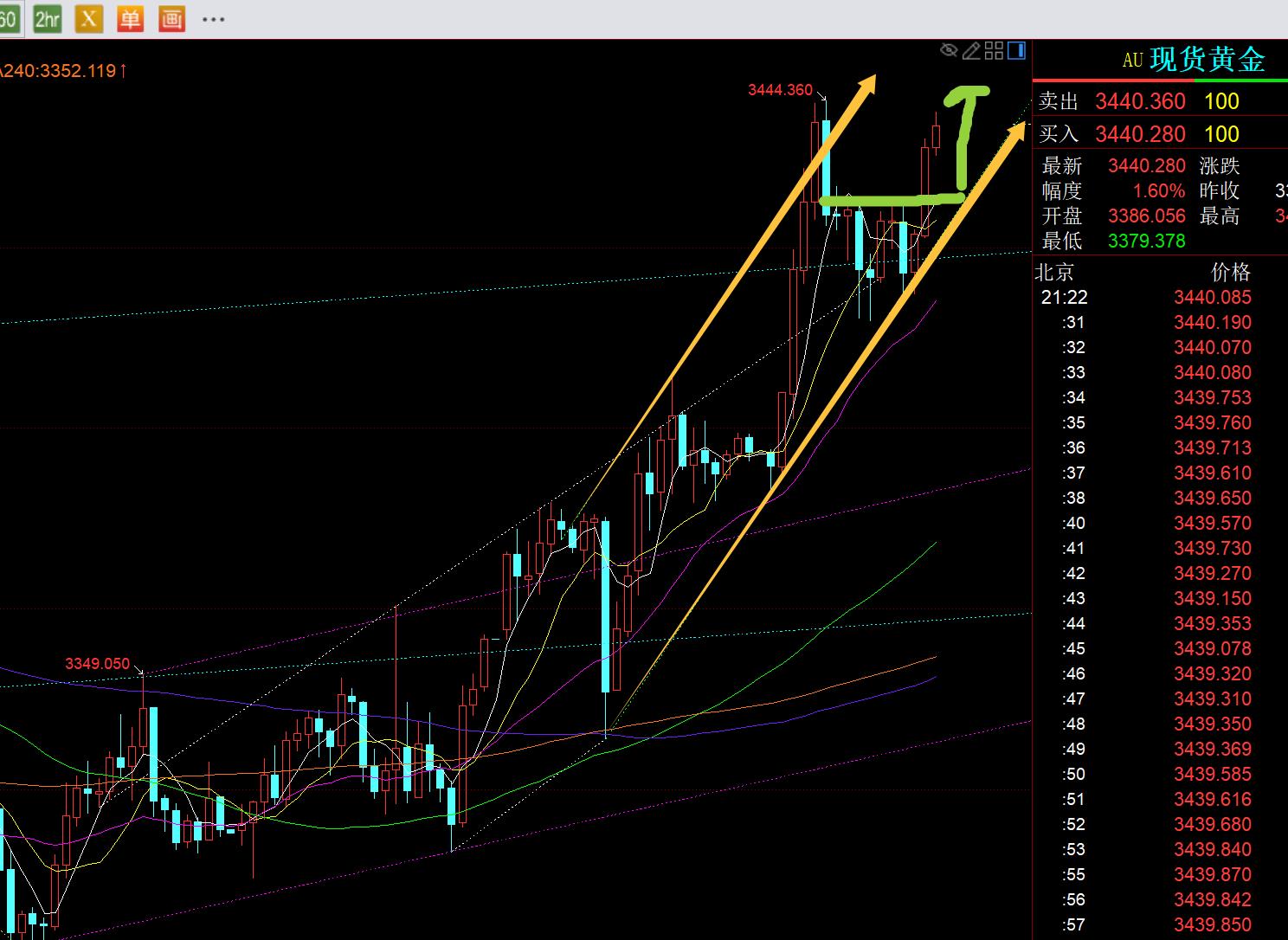Screen dimensions: 1288x940
Task: Select the 3349.050 price marker
Action: pyautogui.click(x=97, y=664)
